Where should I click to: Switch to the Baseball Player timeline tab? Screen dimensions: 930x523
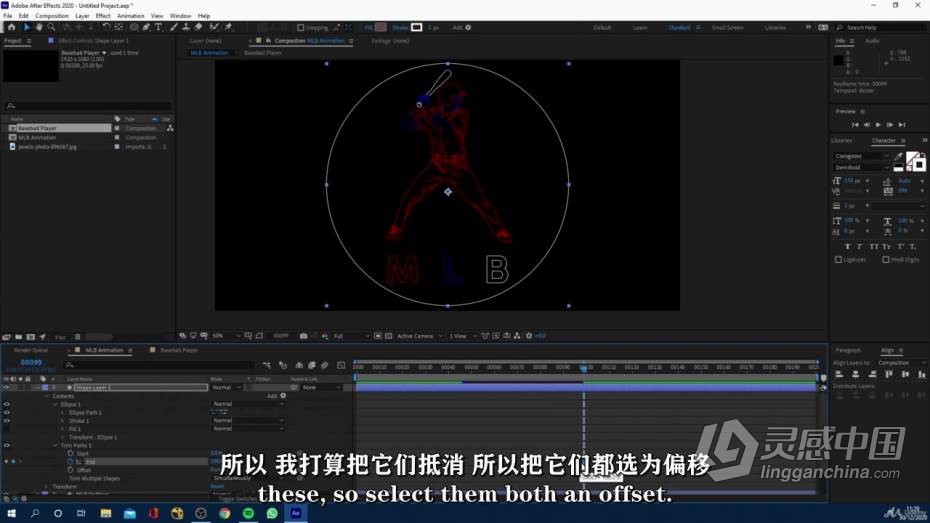point(179,350)
